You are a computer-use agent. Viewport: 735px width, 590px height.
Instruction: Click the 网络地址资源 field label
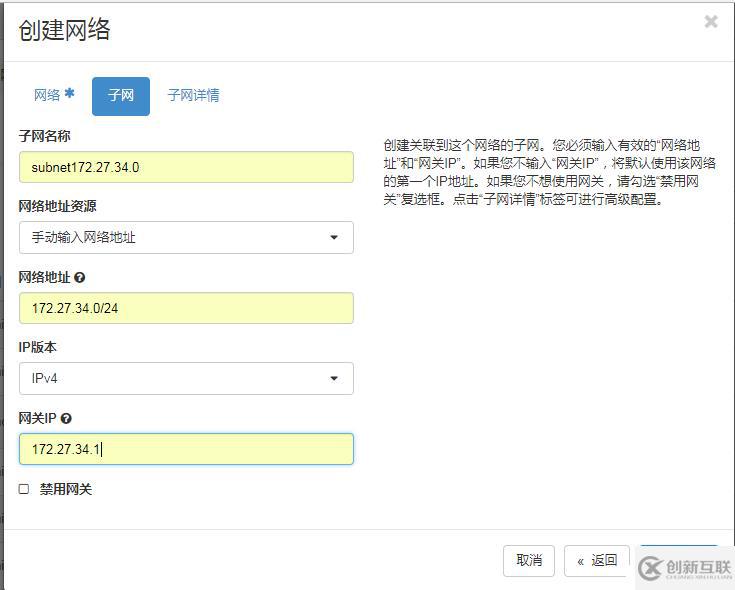[57, 206]
